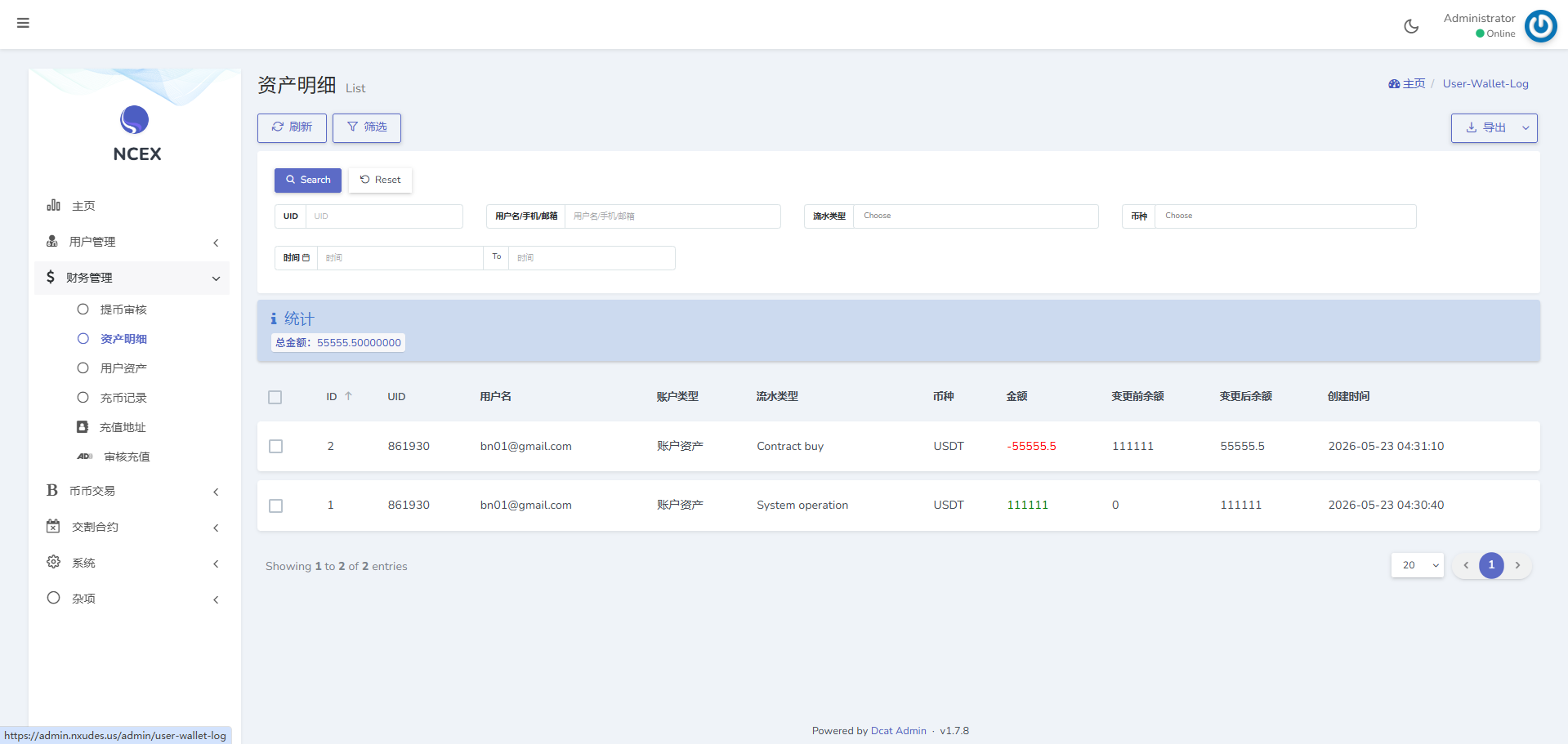This screenshot has height=744, width=1568.
Task: Open 充币记录 in the sidebar
Action: coord(123,398)
